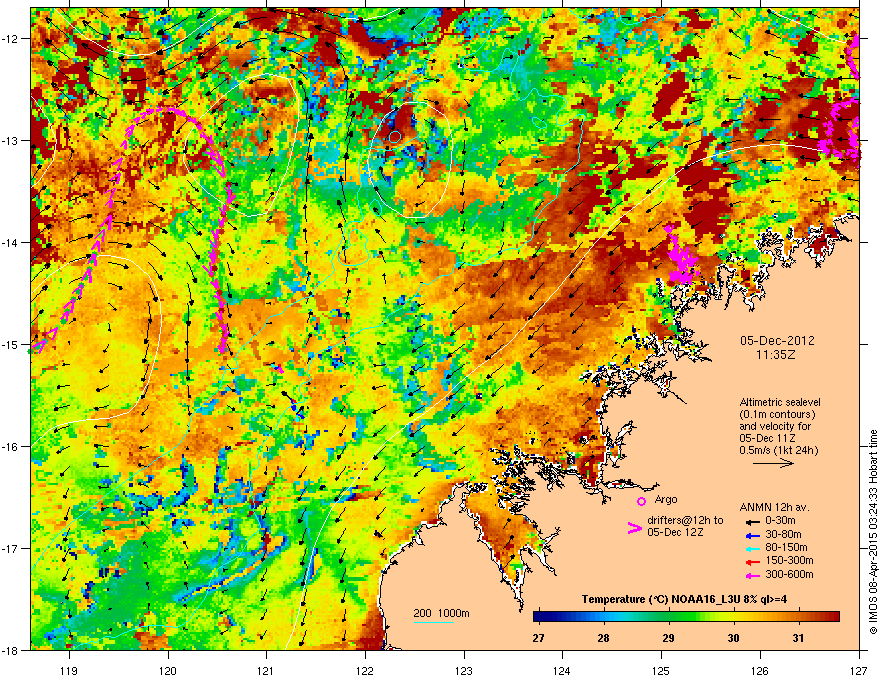Screen dimensions: 880x680
Task: Click the cyan isobath line under 200 1000m
Action: point(433,622)
